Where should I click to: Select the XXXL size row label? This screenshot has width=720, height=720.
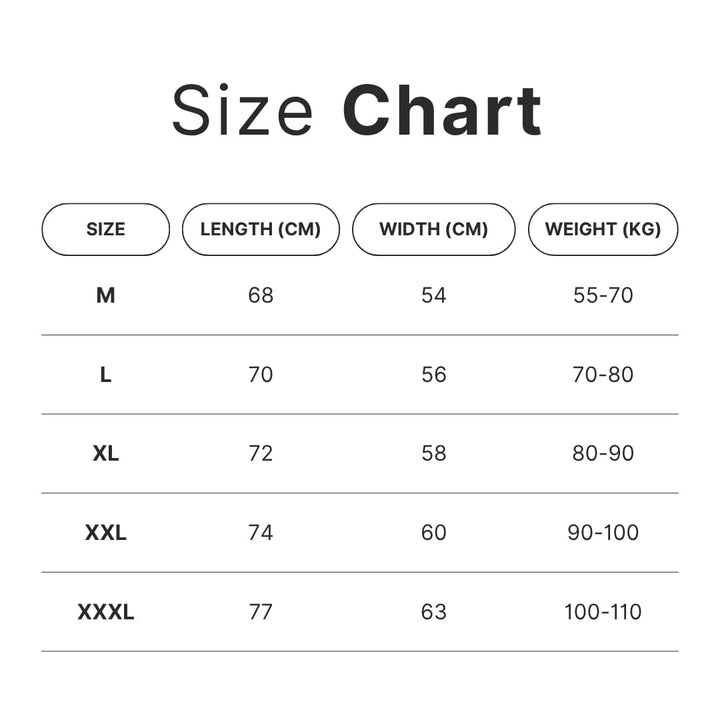tap(105, 612)
